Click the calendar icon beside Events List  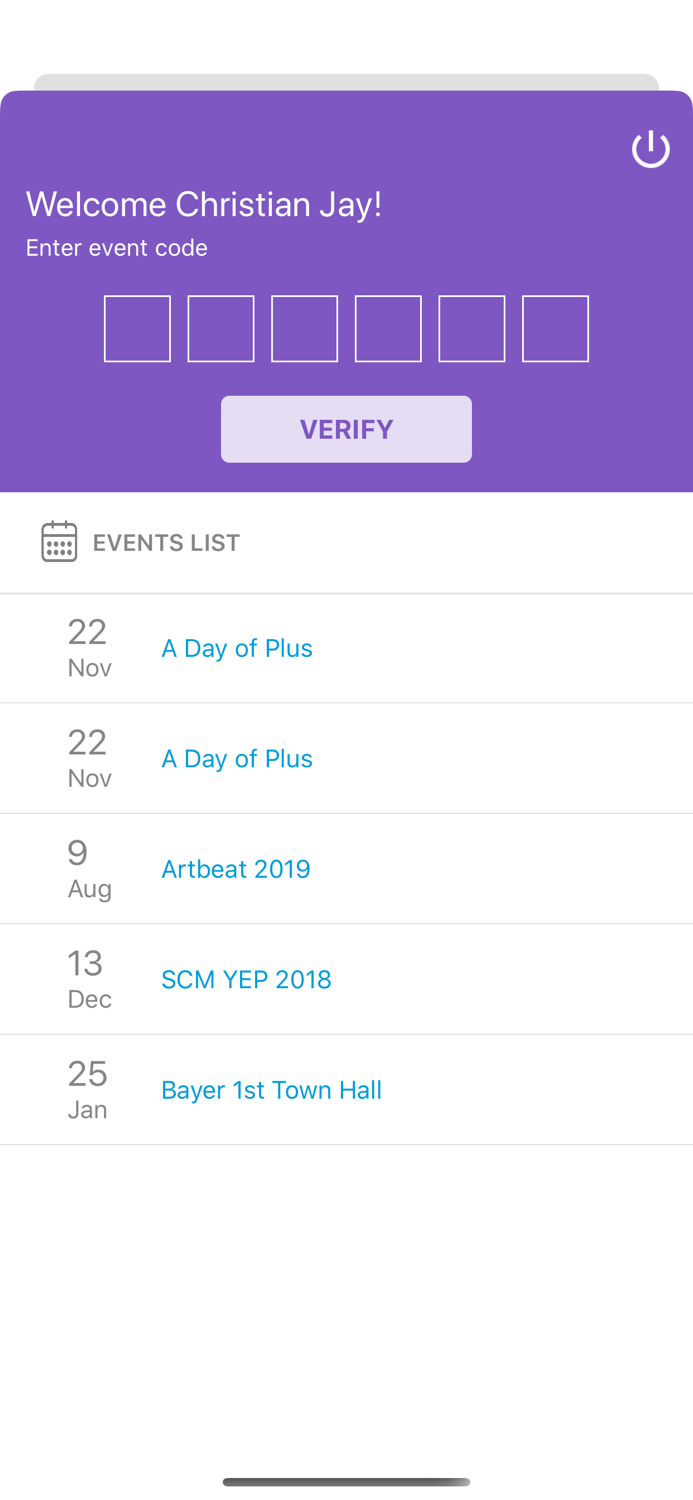coord(59,541)
